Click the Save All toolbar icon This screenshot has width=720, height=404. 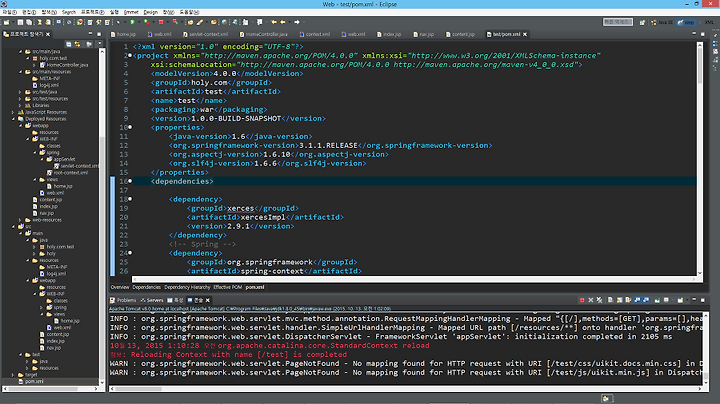click(x=28, y=22)
